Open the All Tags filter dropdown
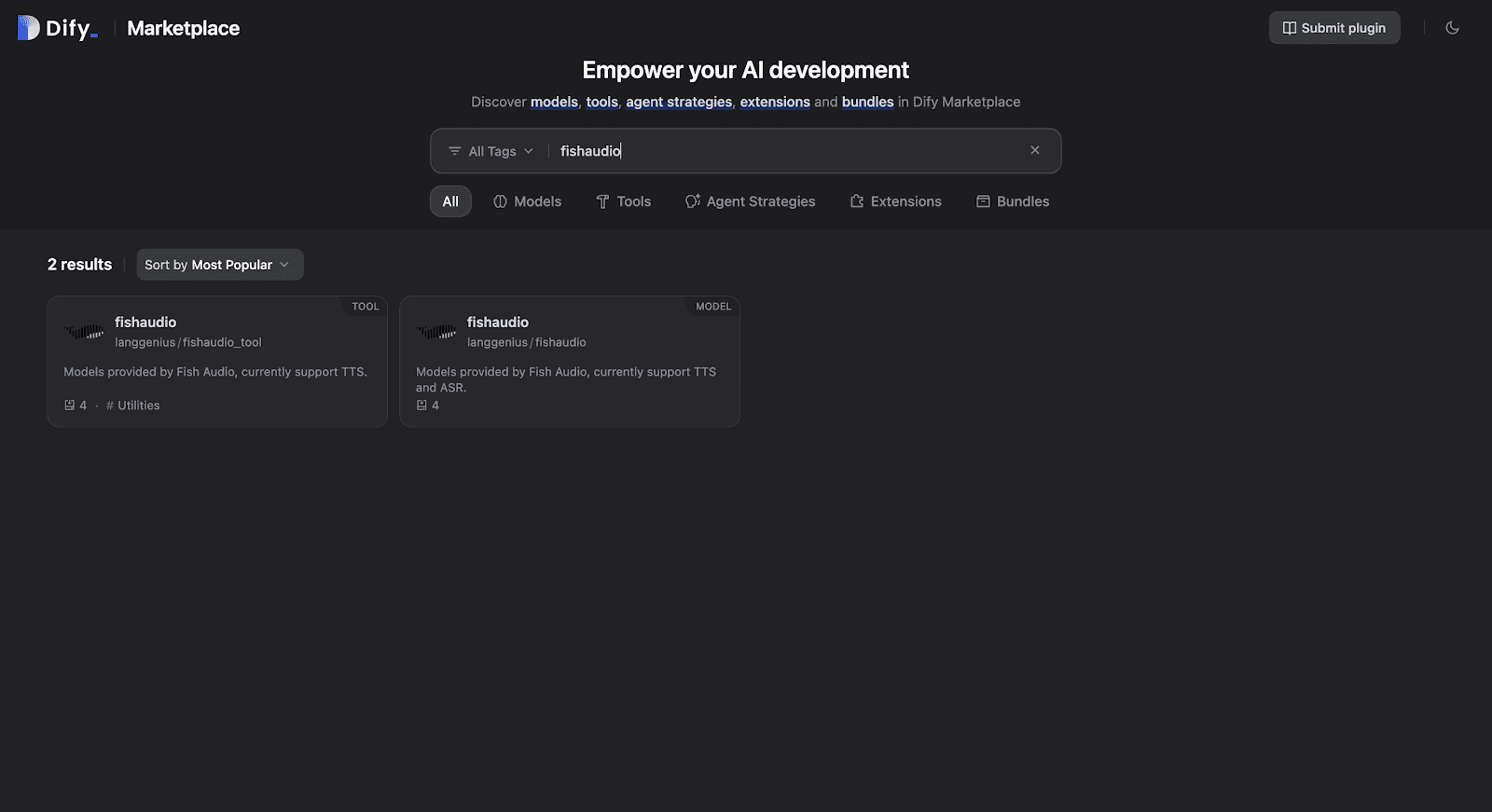1492x812 pixels. (x=490, y=151)
